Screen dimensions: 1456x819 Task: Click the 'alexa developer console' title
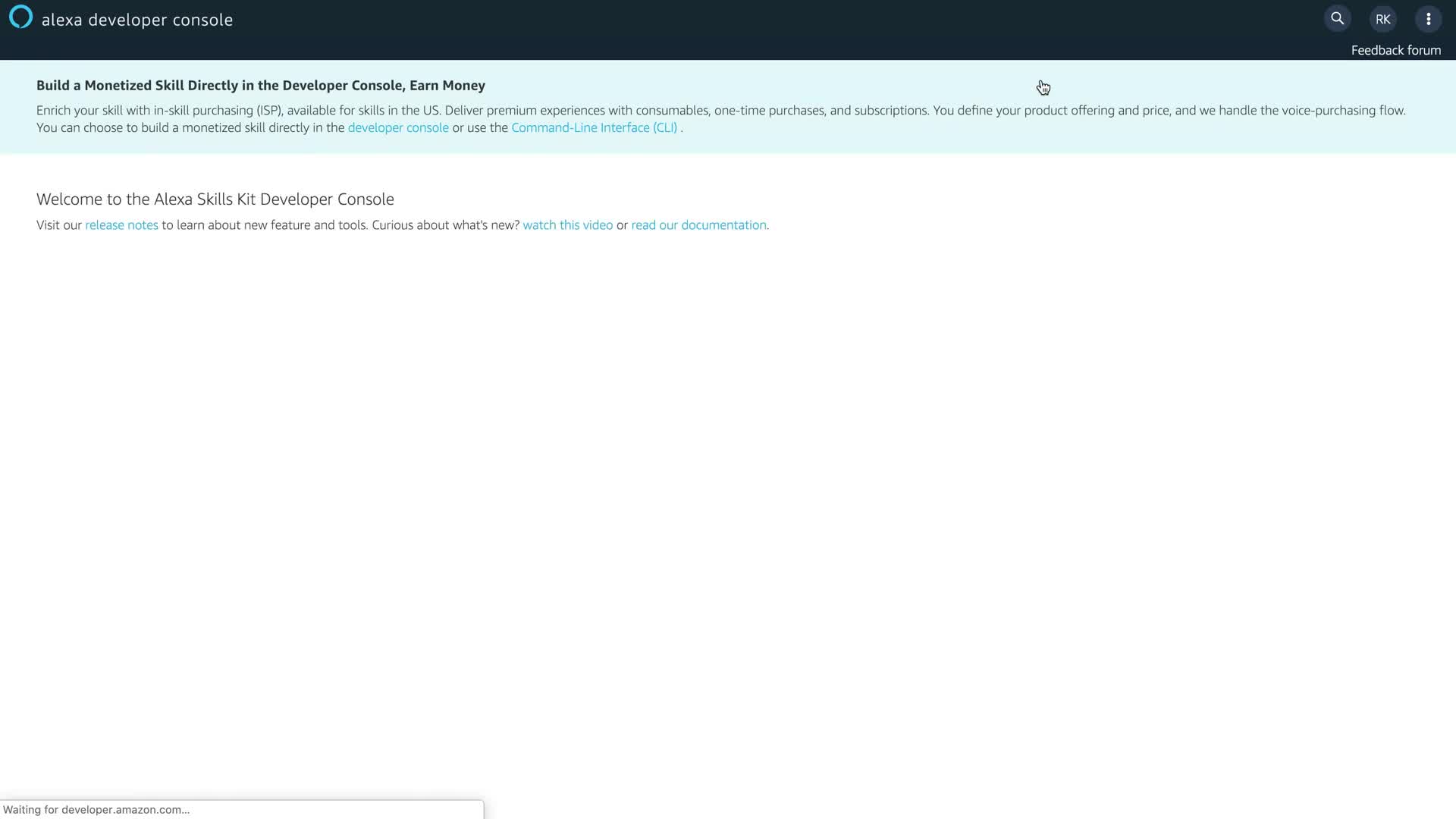tap(137, 20)
